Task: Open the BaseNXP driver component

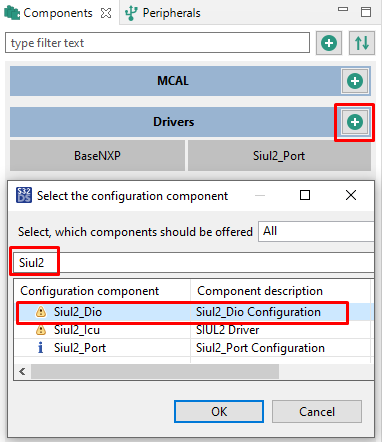Action: [97, 156]
